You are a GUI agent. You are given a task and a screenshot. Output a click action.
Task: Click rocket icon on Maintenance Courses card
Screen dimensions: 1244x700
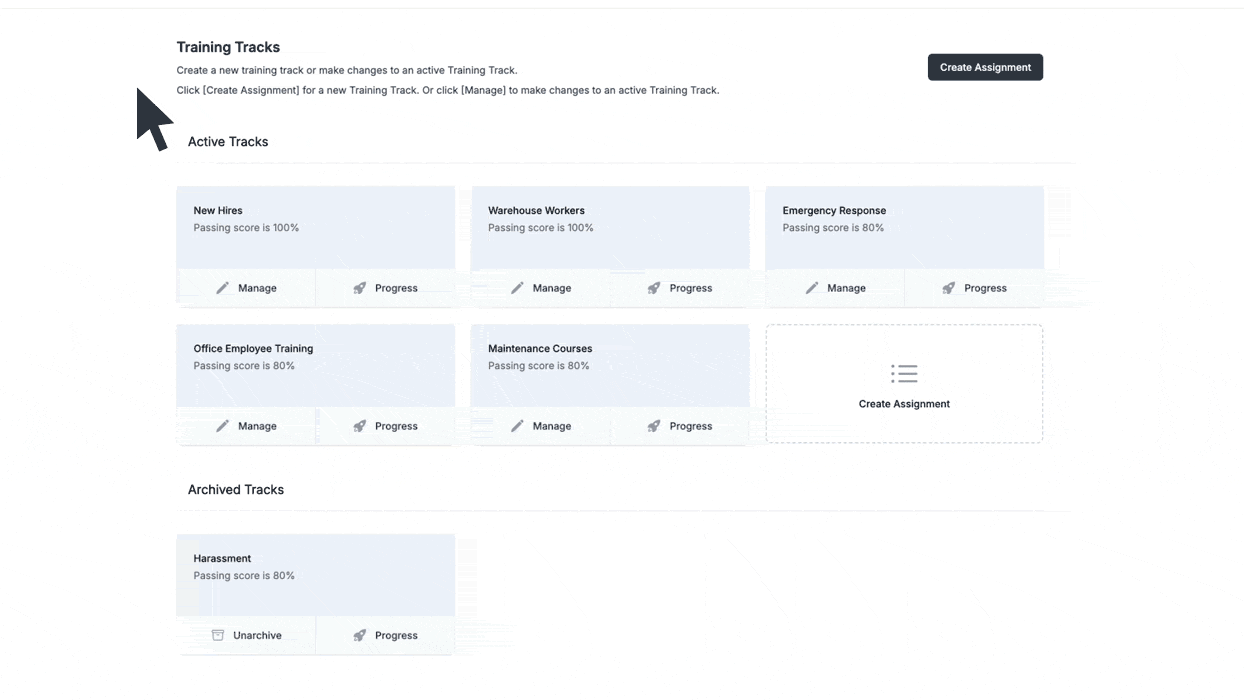654,426
